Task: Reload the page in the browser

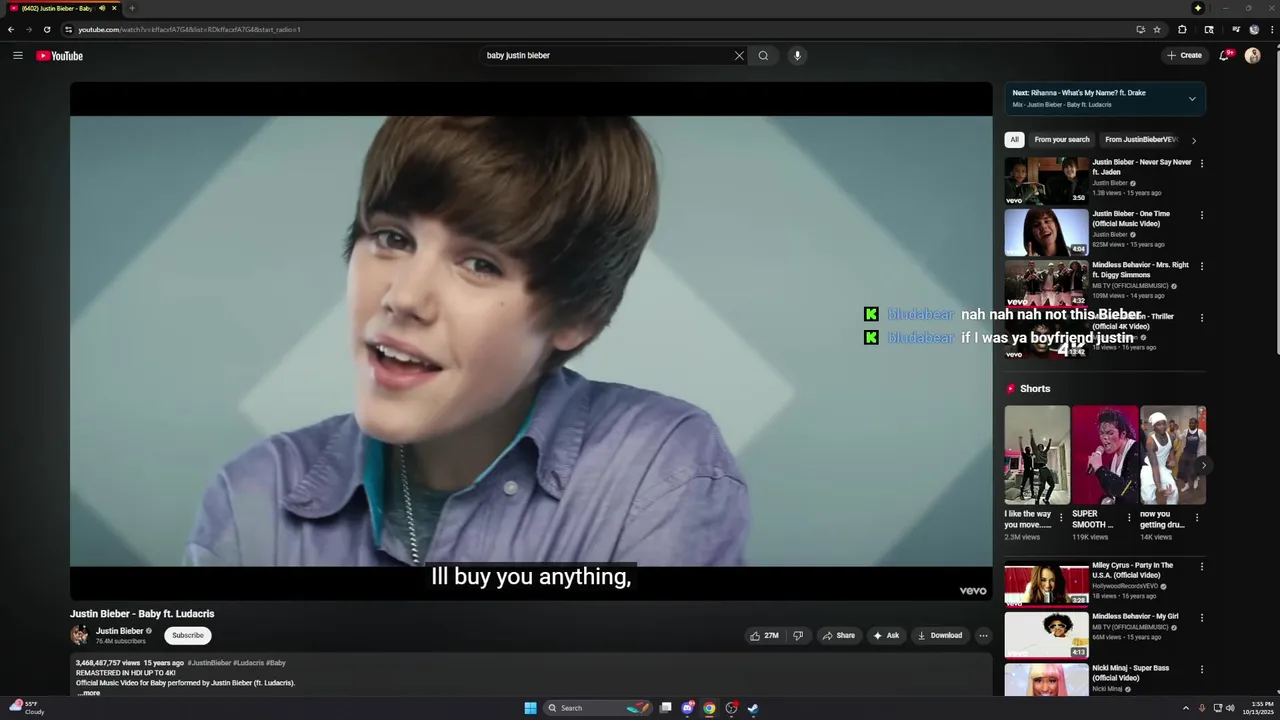Action: coord(46,29)
